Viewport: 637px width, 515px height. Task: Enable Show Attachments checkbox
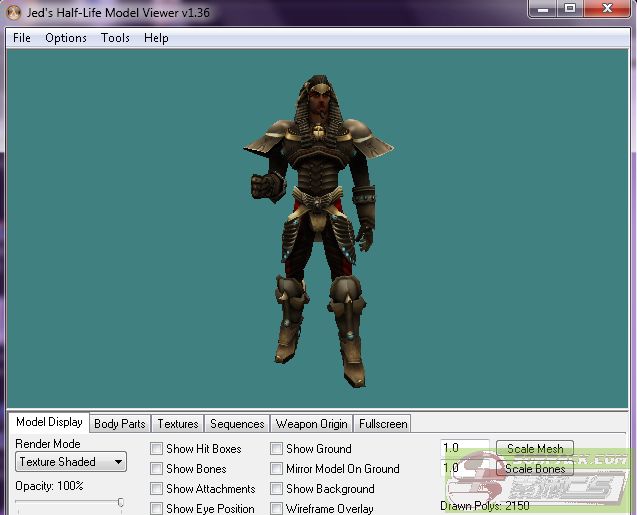coord(156,488)
